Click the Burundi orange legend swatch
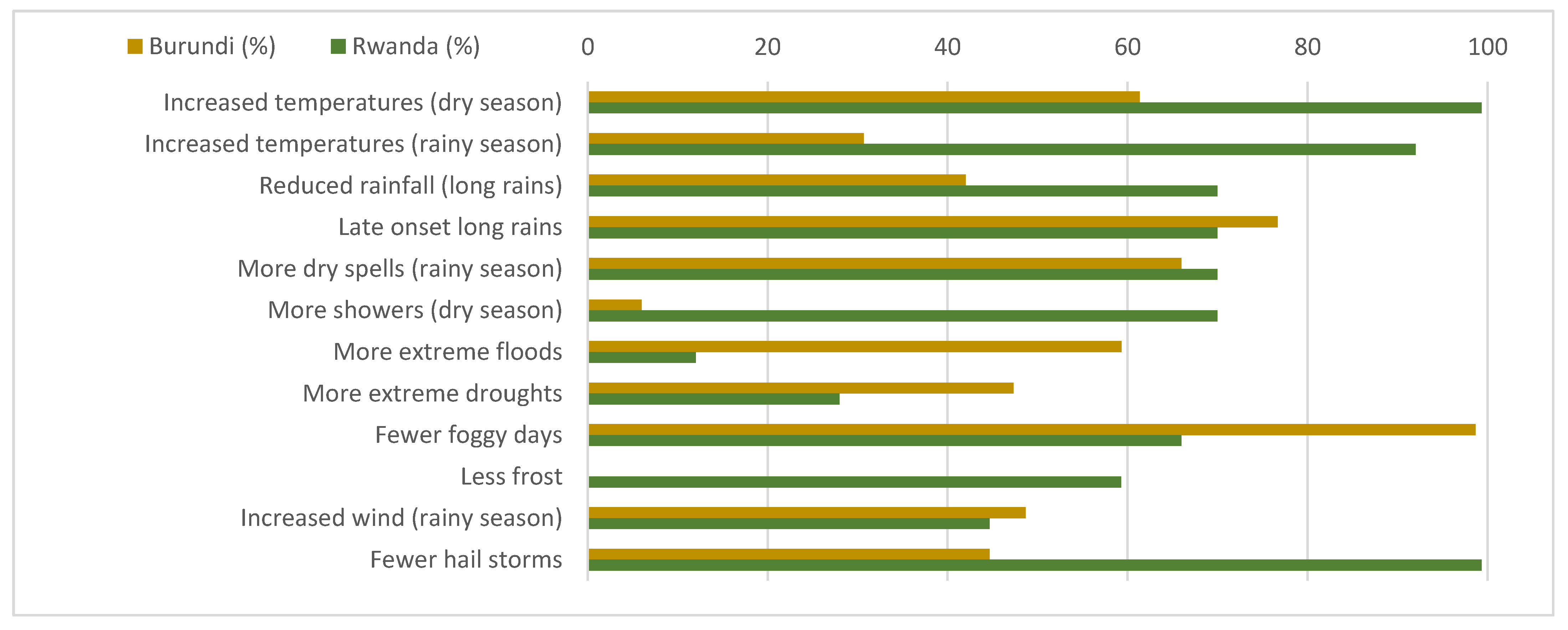 [134, 46]
